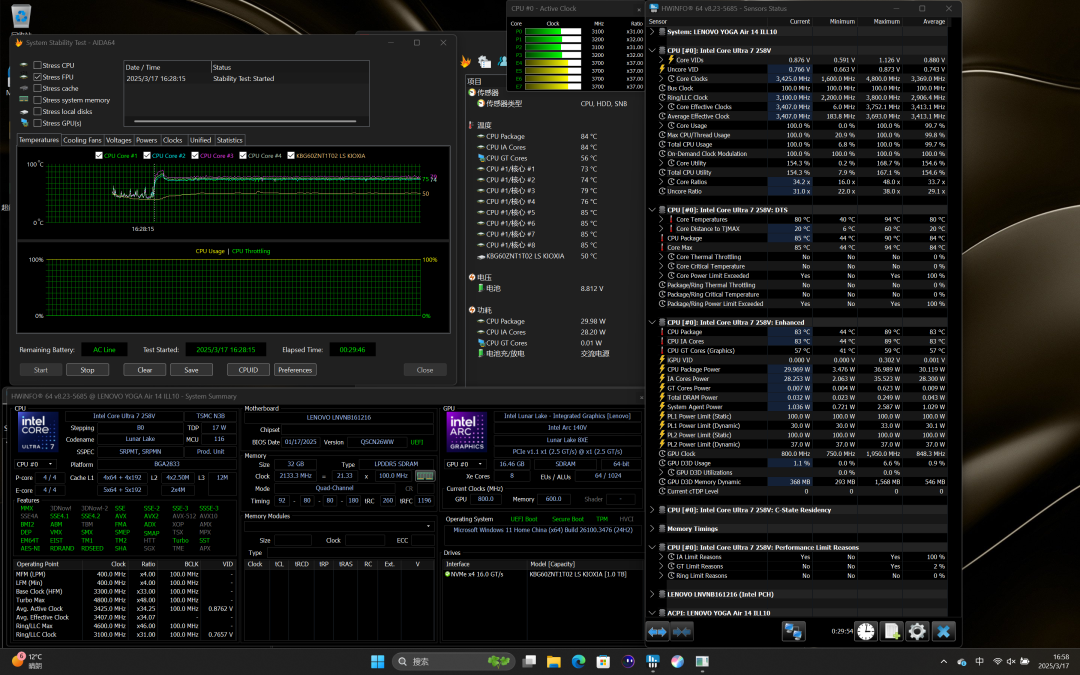This screenshot has width=1080, height=675.
Task: Click the blue X close-sensors icon in HWiNFO
Action: point(943,631)
